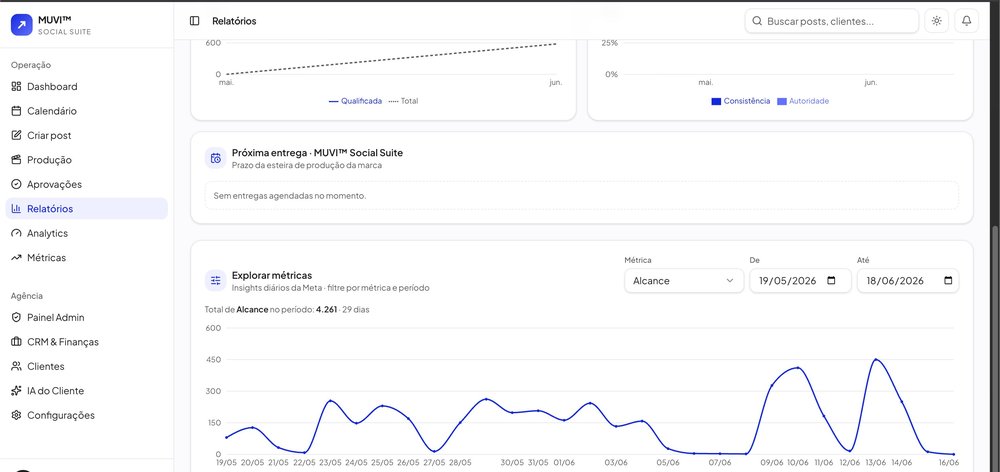Viewport: 1000px width, 472px height.
Task: Click the 10/06 data point on chart
Action: [798, 368]
